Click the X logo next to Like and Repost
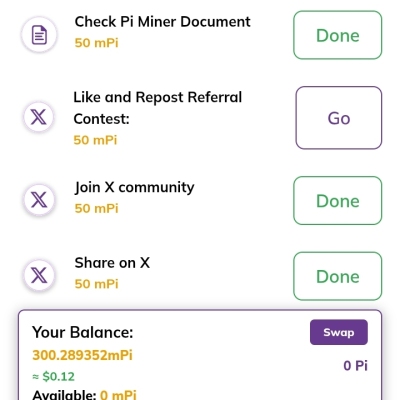The height and width of the screenshot is (400, 400). click(x=39, y=117)
